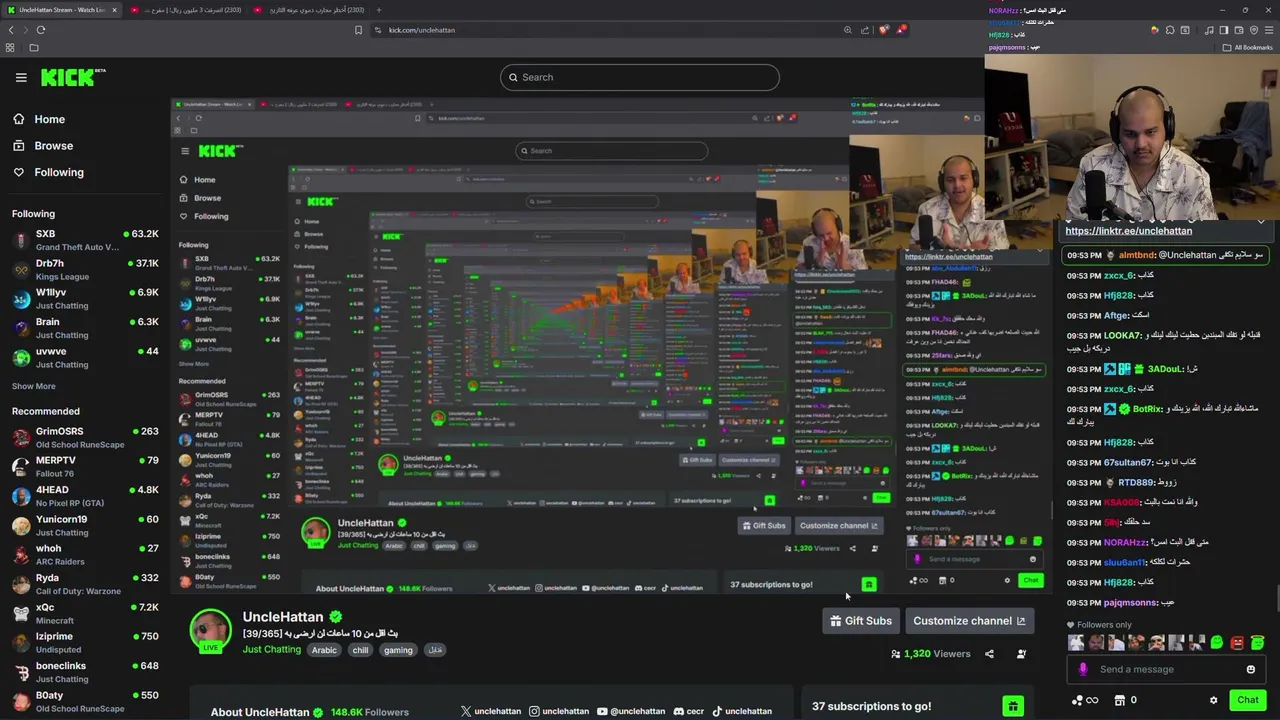The image size is (1280, 720).
Task: Open linktr.ee/unclehattan pinned link
Action: point(1128,231)
